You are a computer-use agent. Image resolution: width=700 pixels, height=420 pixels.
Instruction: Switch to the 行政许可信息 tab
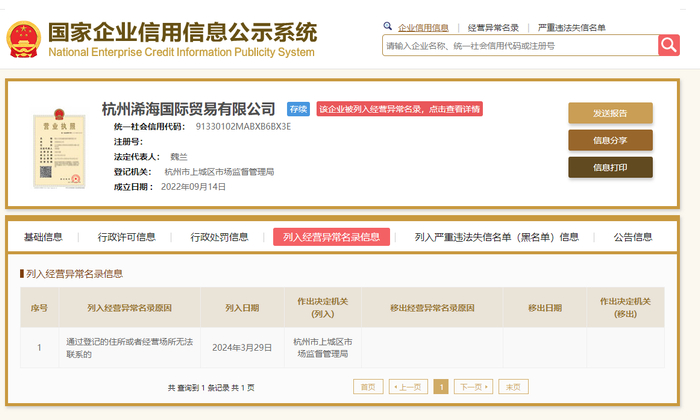point(126,237)
